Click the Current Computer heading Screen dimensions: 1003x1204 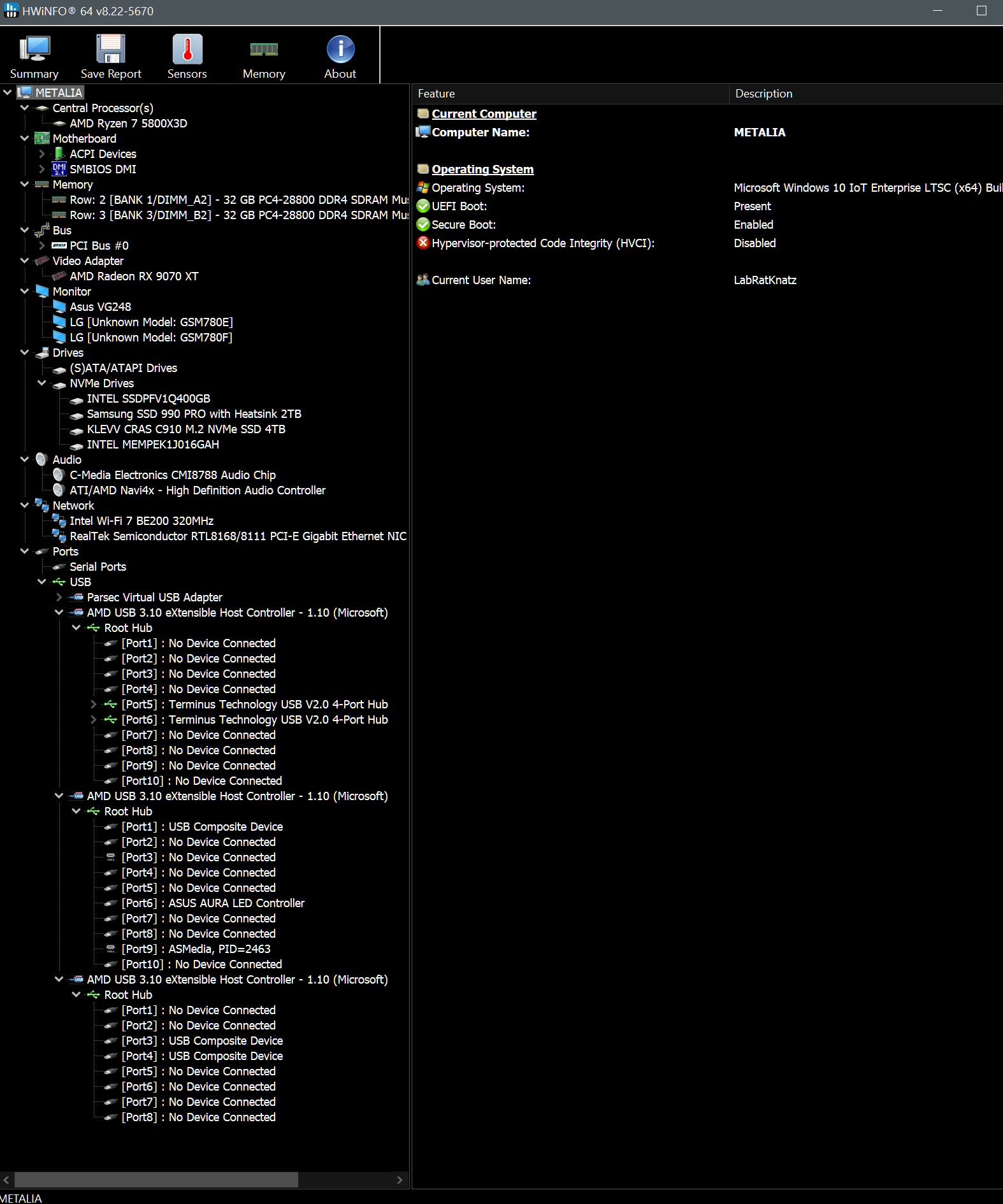tap(484, 113)
